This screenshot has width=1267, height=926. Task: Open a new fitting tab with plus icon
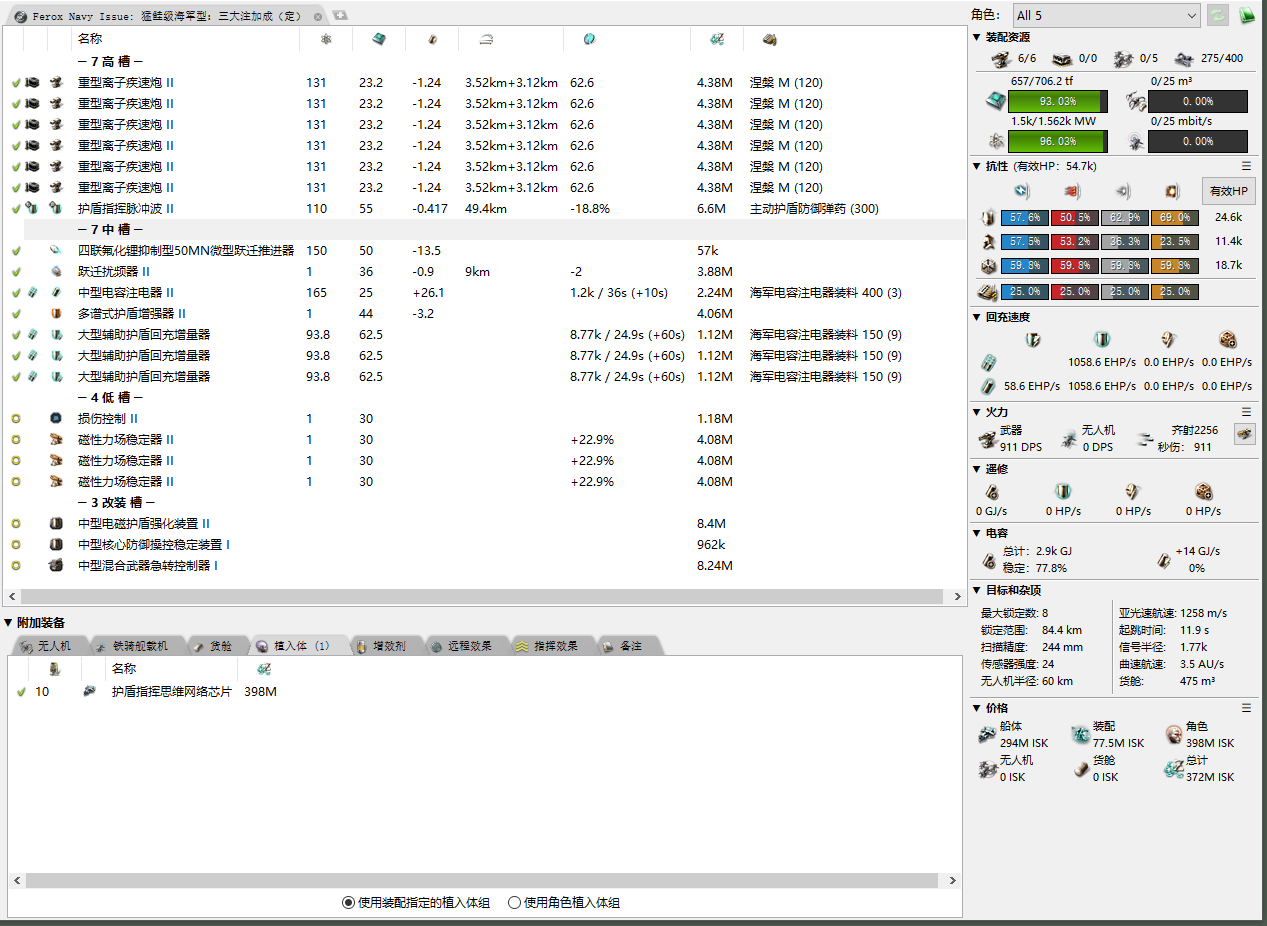[x=340, y=16]
